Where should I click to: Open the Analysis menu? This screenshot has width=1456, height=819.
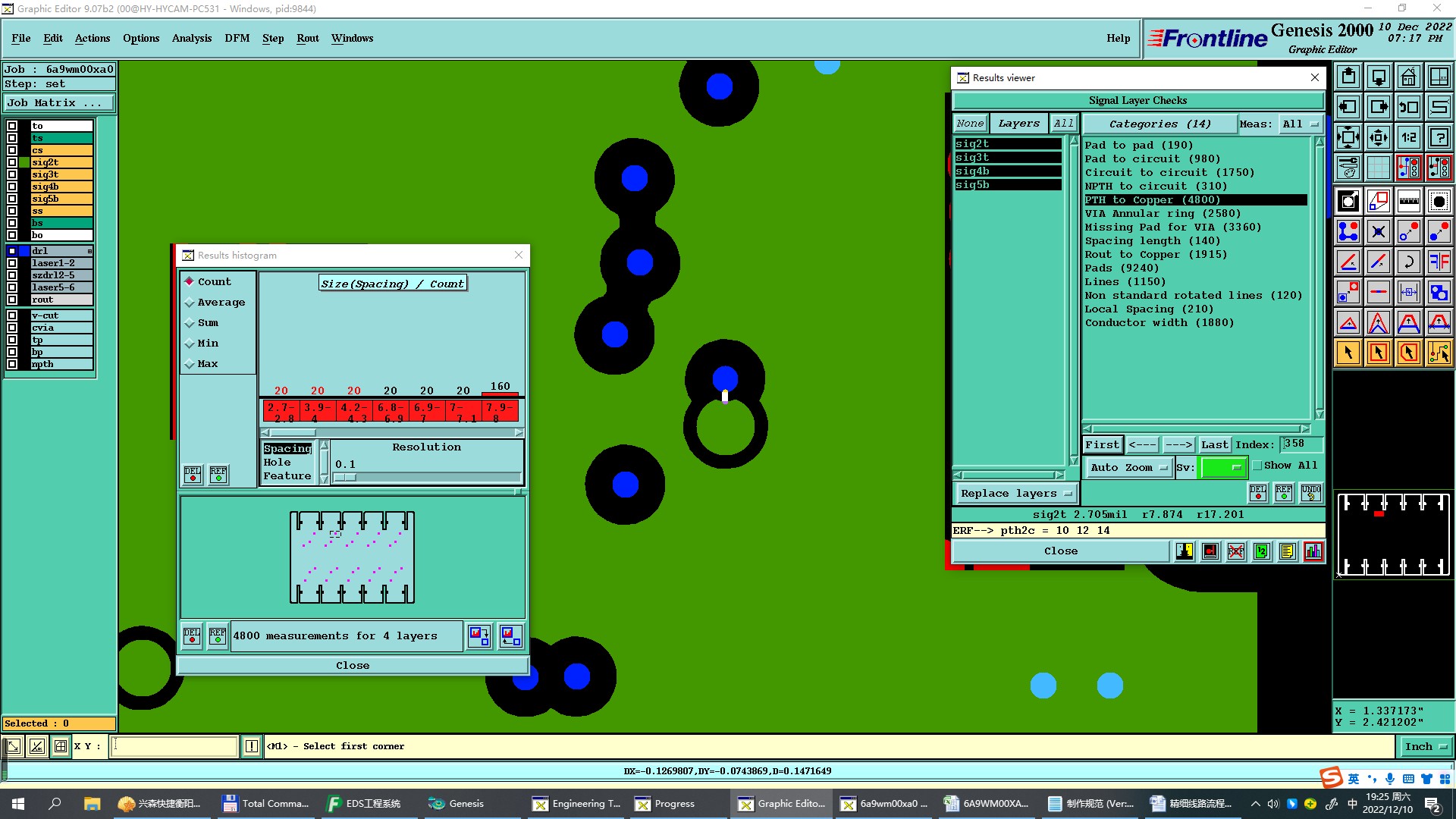tap(191, 38)
